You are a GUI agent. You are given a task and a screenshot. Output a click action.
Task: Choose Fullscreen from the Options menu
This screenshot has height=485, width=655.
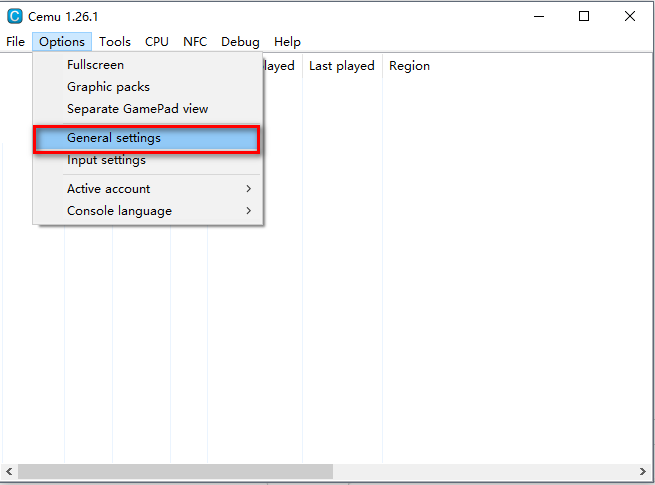[148, 65]
